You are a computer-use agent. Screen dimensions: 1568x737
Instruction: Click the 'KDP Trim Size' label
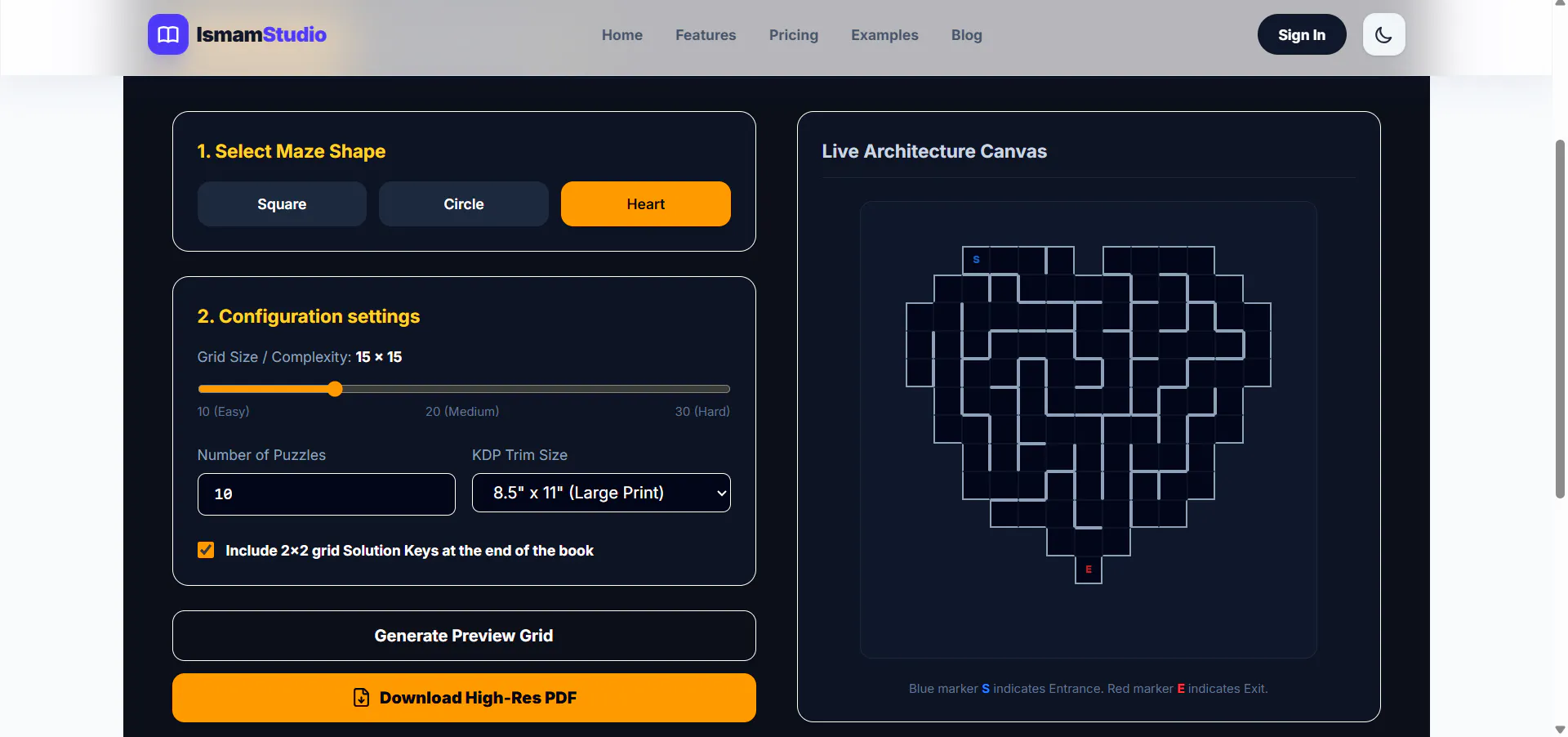(519, 455)
